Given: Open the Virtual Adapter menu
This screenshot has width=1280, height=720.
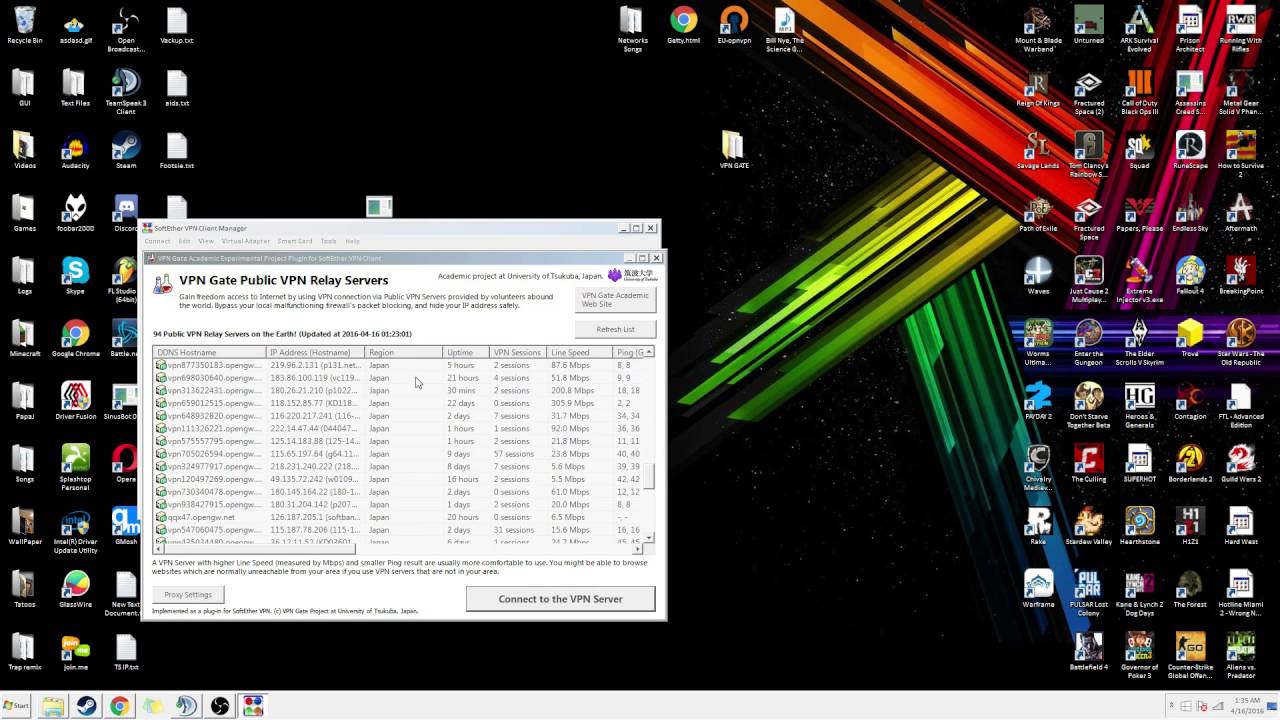Looking at the screenshot, I should pos(246,241).
